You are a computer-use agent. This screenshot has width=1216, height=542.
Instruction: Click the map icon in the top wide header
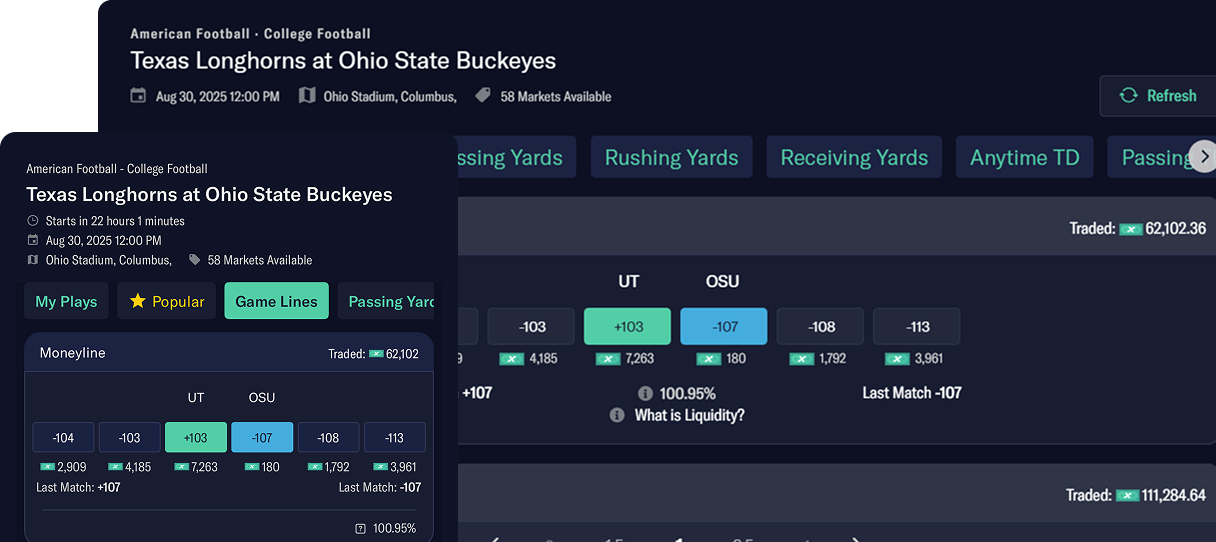(307, 96)
